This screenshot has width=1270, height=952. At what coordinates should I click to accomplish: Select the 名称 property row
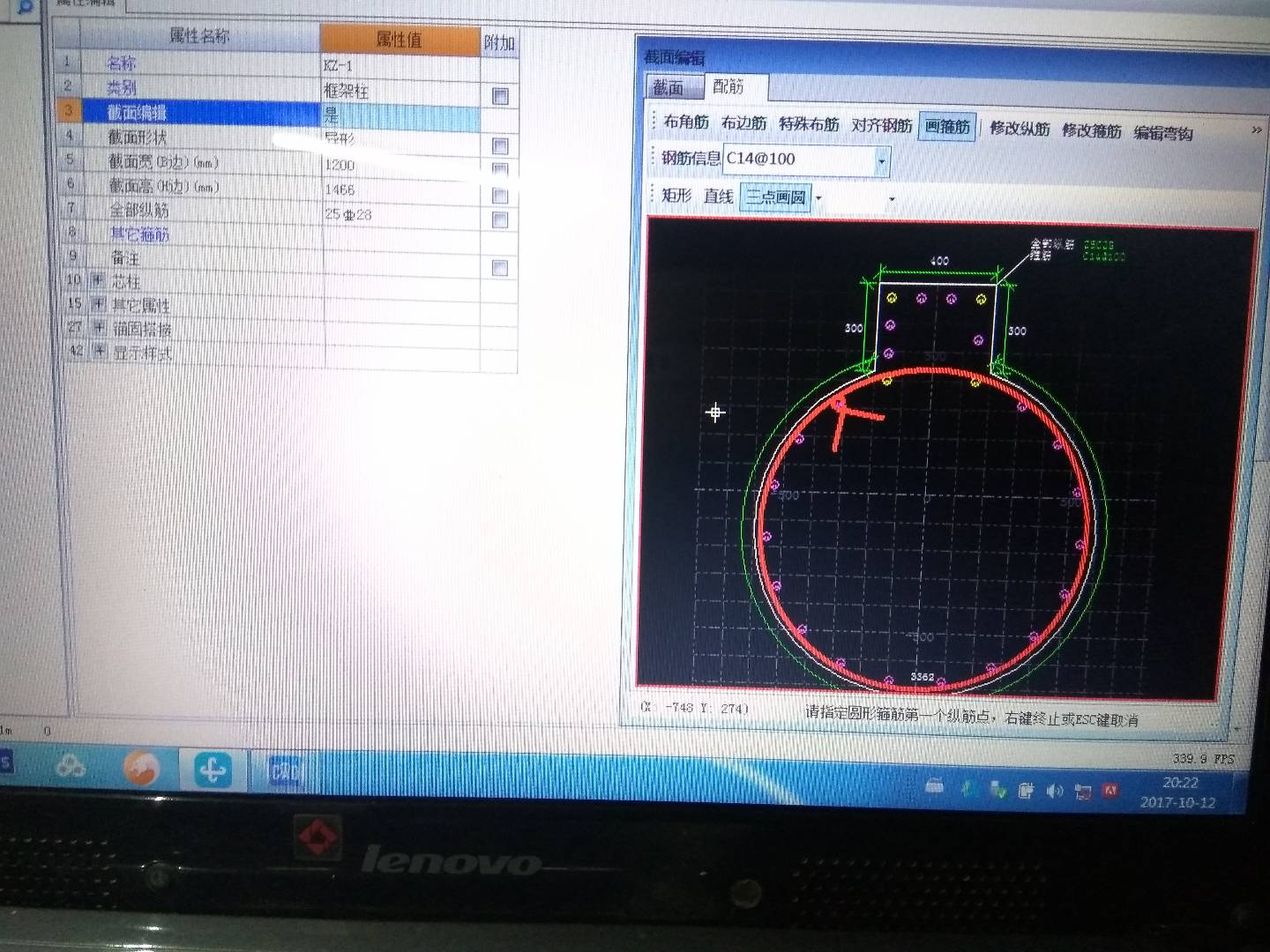[199, 63]
